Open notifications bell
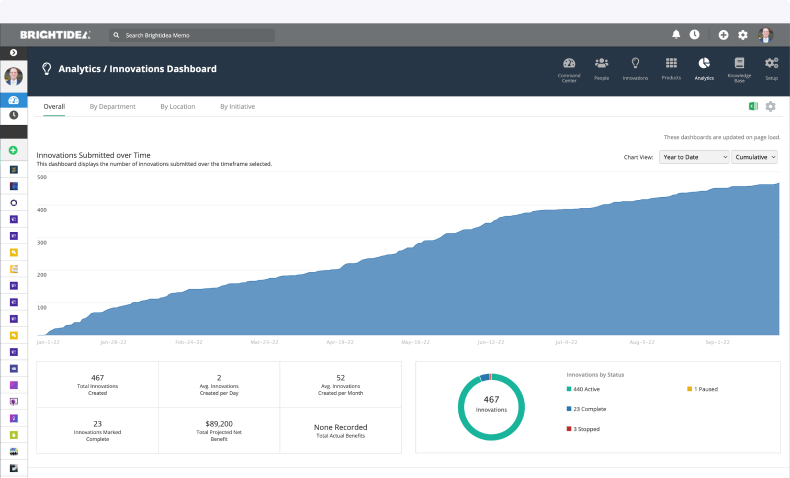790x478 pixels. 676,34
